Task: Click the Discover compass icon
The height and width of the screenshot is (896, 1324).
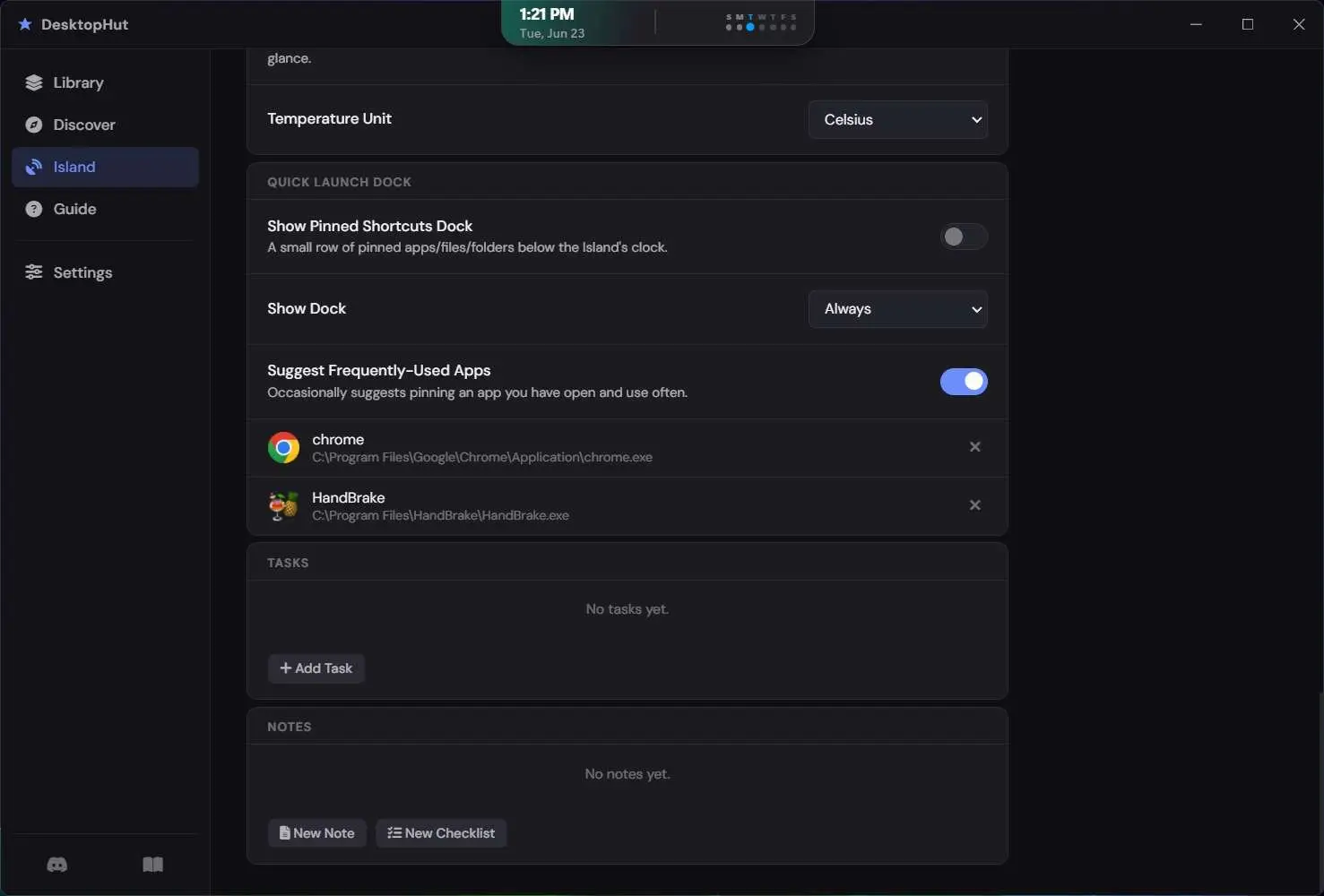Action: tap(34, 125)
